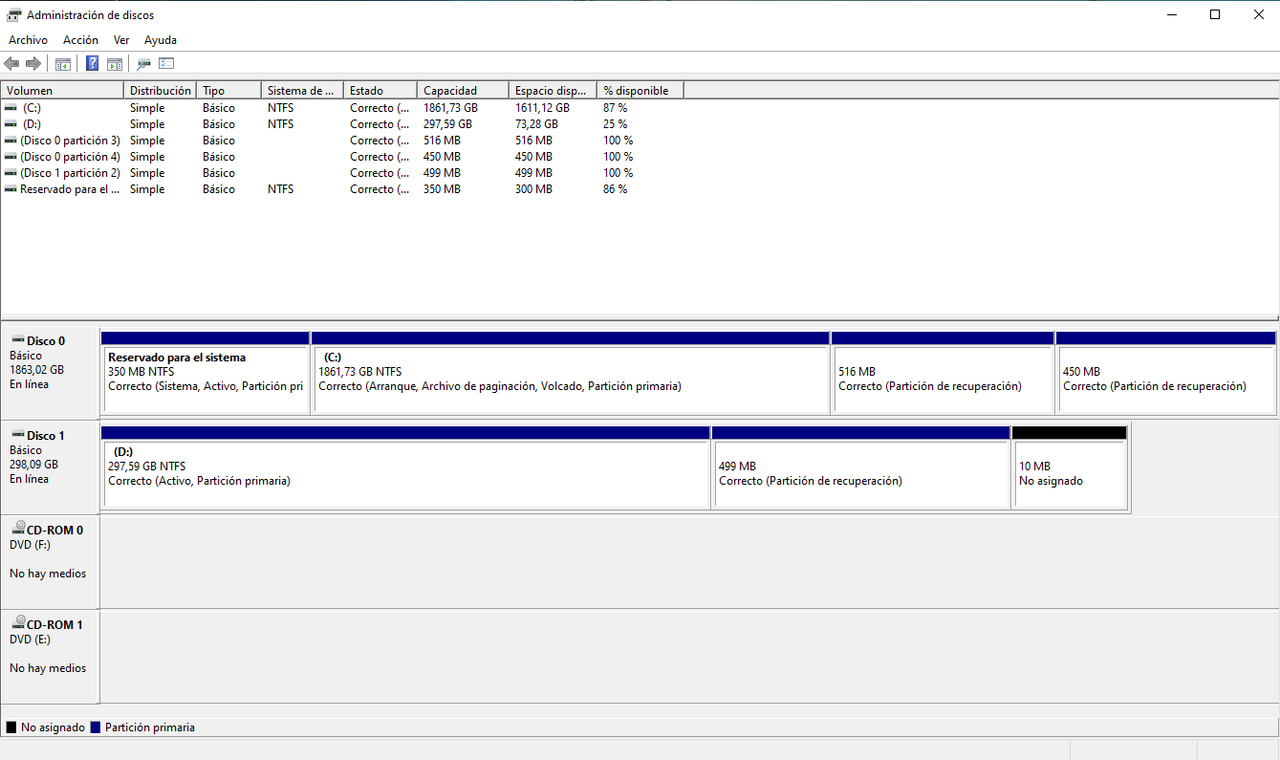
Task: Toggle the action pane toolbar icon
Action: click(114, 63)
